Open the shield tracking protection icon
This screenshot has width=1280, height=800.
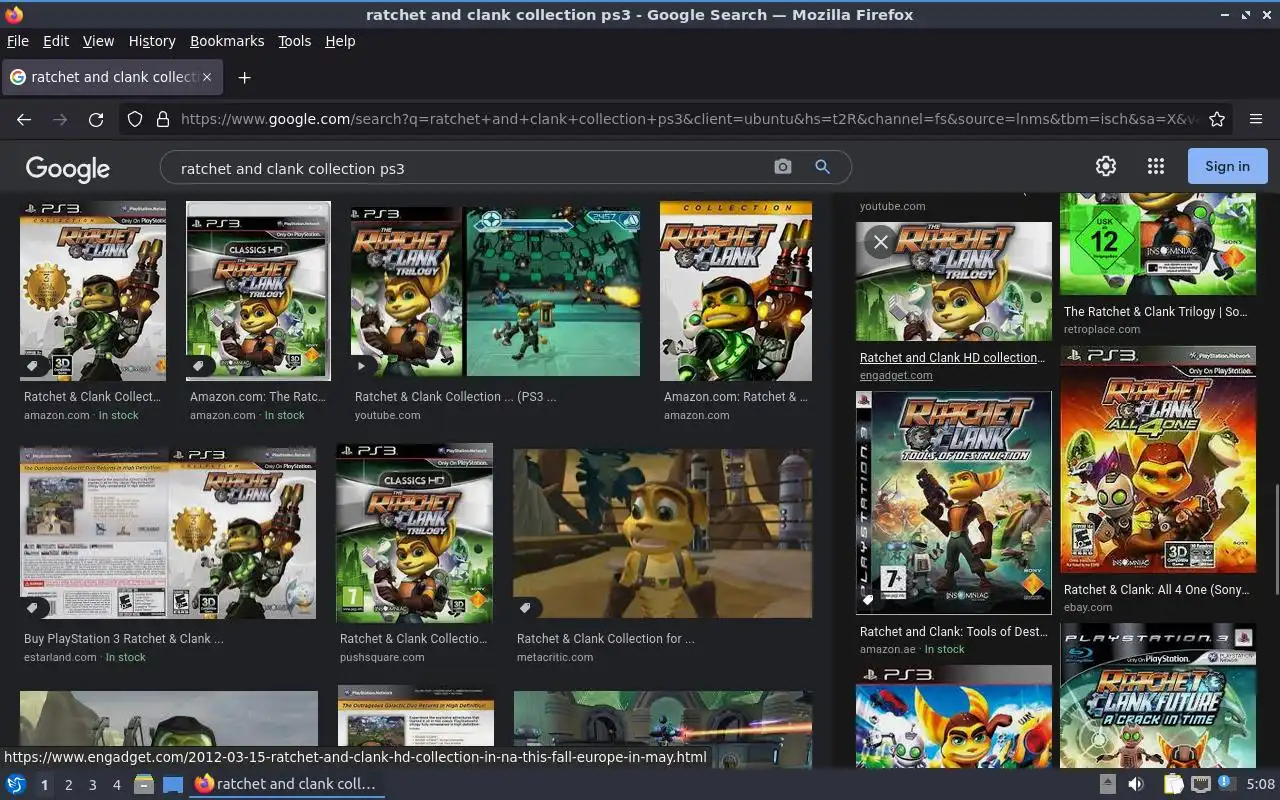click(x=135, y=119)
